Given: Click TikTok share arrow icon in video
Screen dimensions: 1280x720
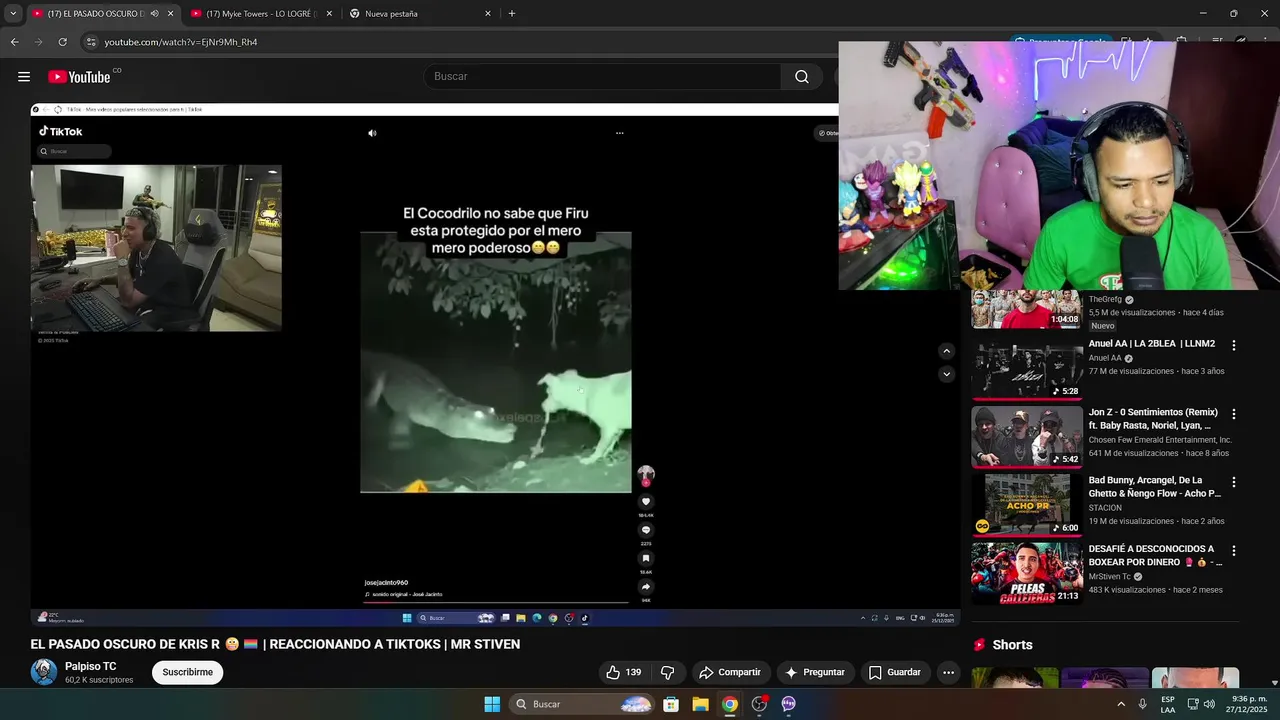Looking at the screenshot, I should [646, 587].
